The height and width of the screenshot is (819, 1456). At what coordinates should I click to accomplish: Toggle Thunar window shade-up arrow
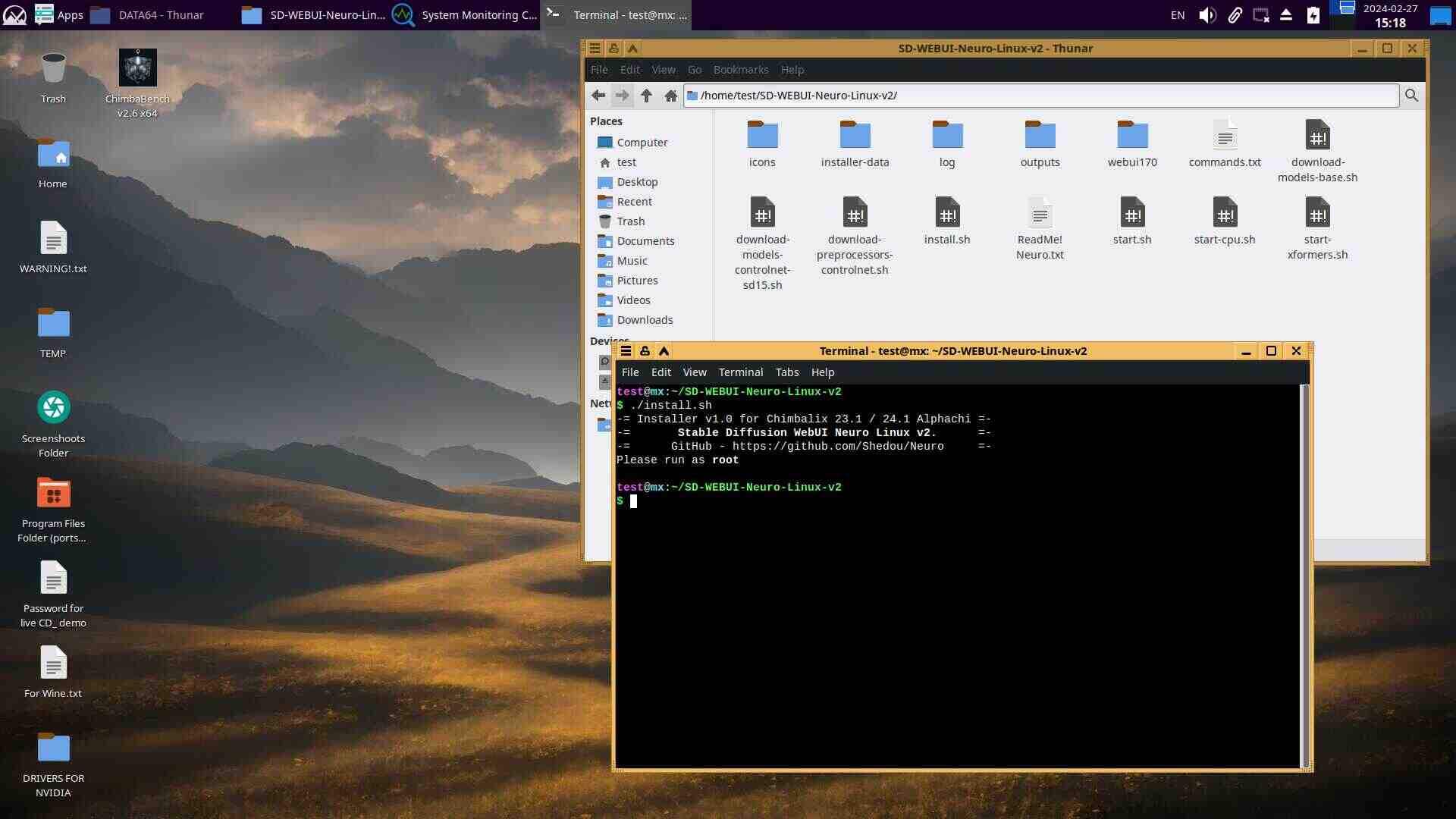click(x=632, y=49)
